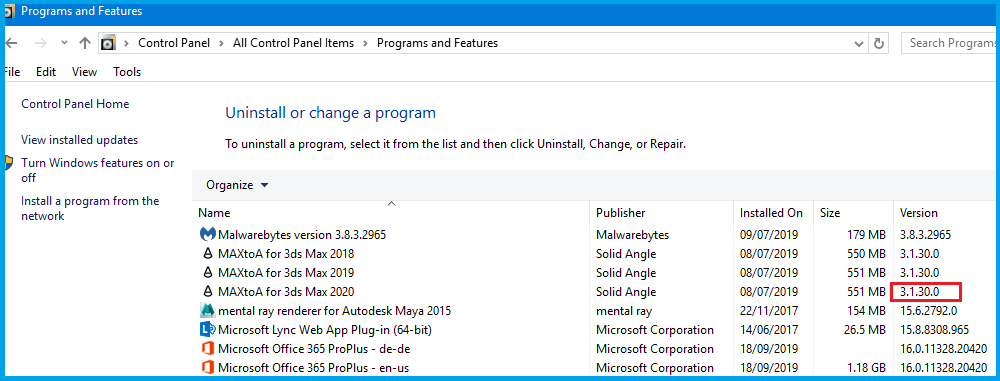Open the Tools menu
Screen dimensions: 1000x381
tap(127, 72)
